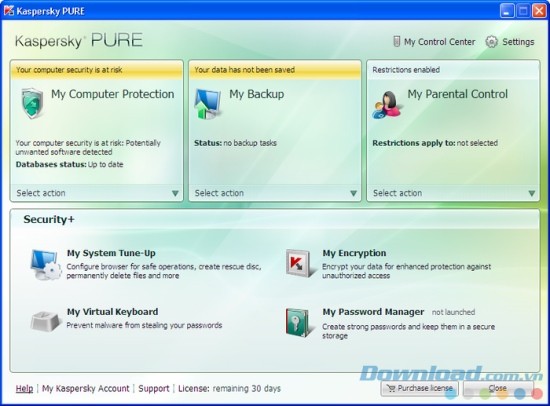Image resolution: width=550 pixels, height=406 pixels.
Task: Click the shopping cart icon on Purchase license
Action: (391, 388)
